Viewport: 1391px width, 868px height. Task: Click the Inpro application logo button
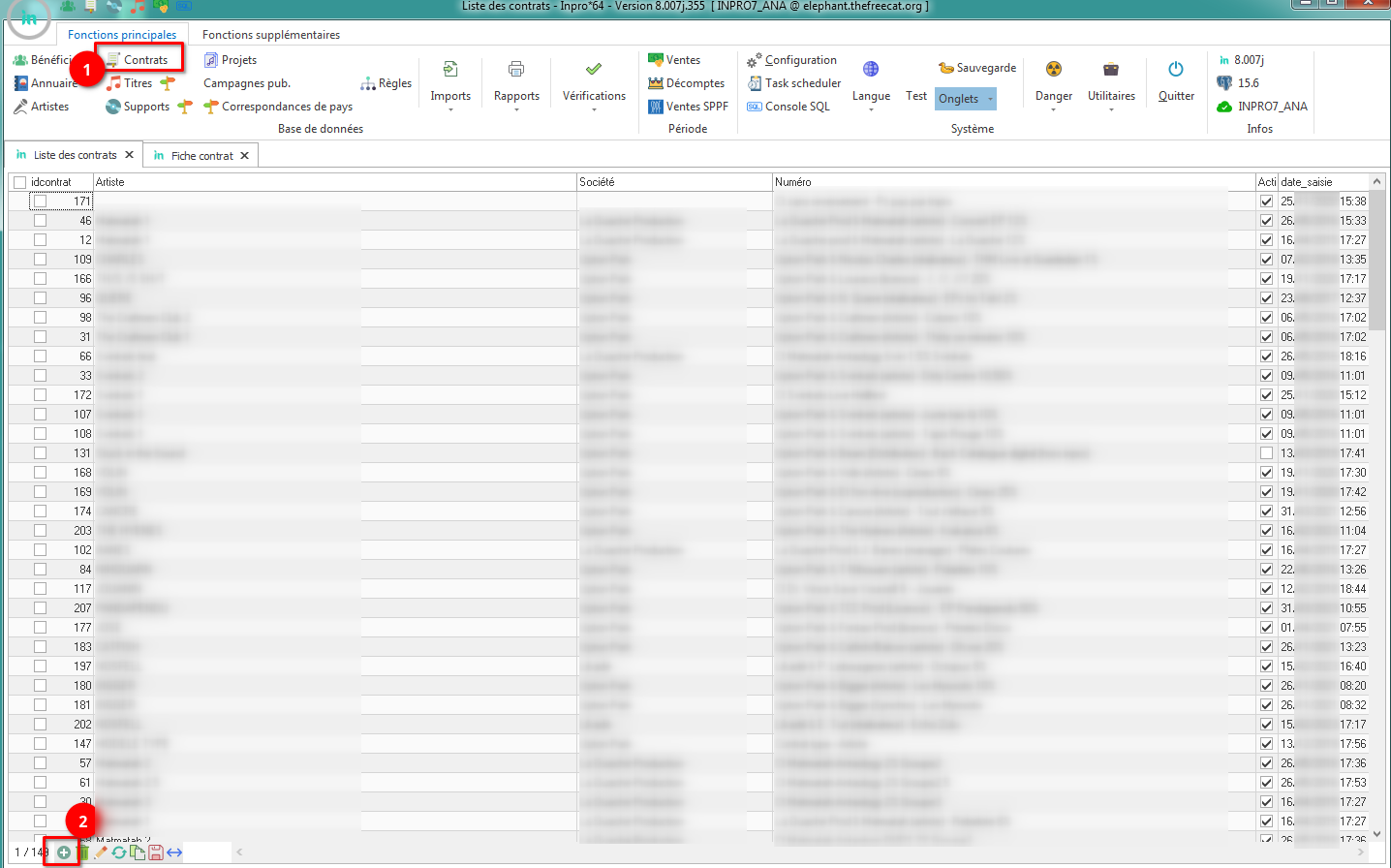pos(29,18)
